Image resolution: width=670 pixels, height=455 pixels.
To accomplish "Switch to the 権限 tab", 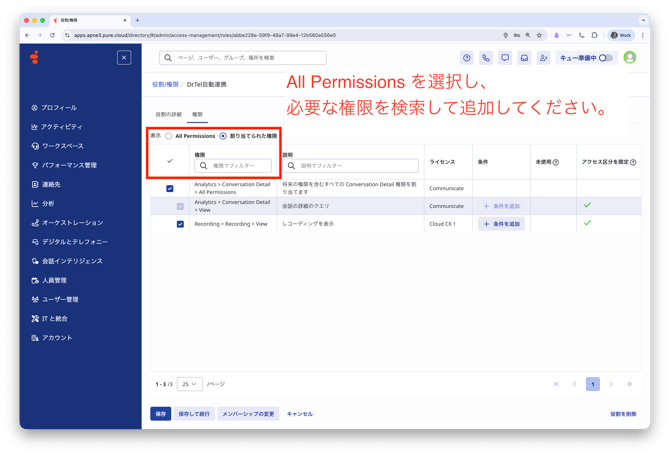I will 197,114.
